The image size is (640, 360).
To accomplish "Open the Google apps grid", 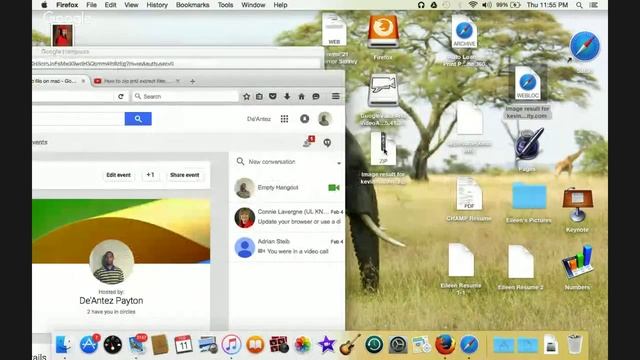I will click(x=284, y=119).
